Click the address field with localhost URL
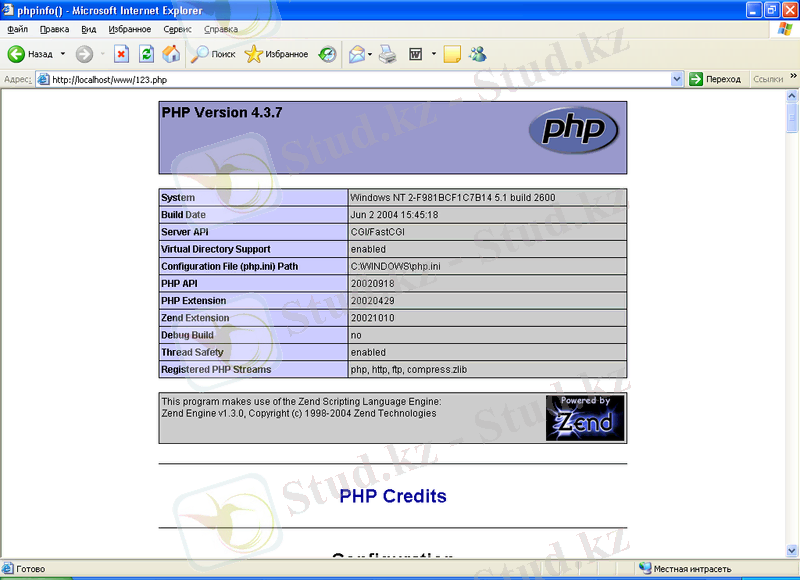This screenshot has width=800, height=580. click(350, 79)
